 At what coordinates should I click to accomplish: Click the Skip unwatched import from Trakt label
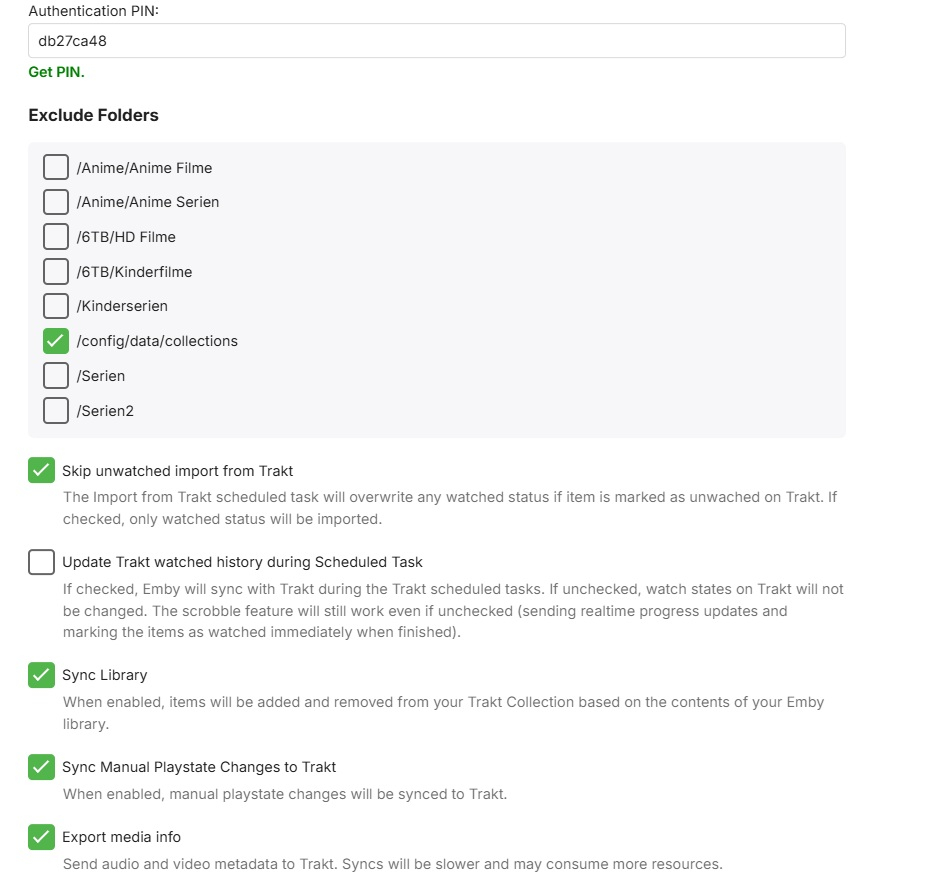tap(177, 471)
